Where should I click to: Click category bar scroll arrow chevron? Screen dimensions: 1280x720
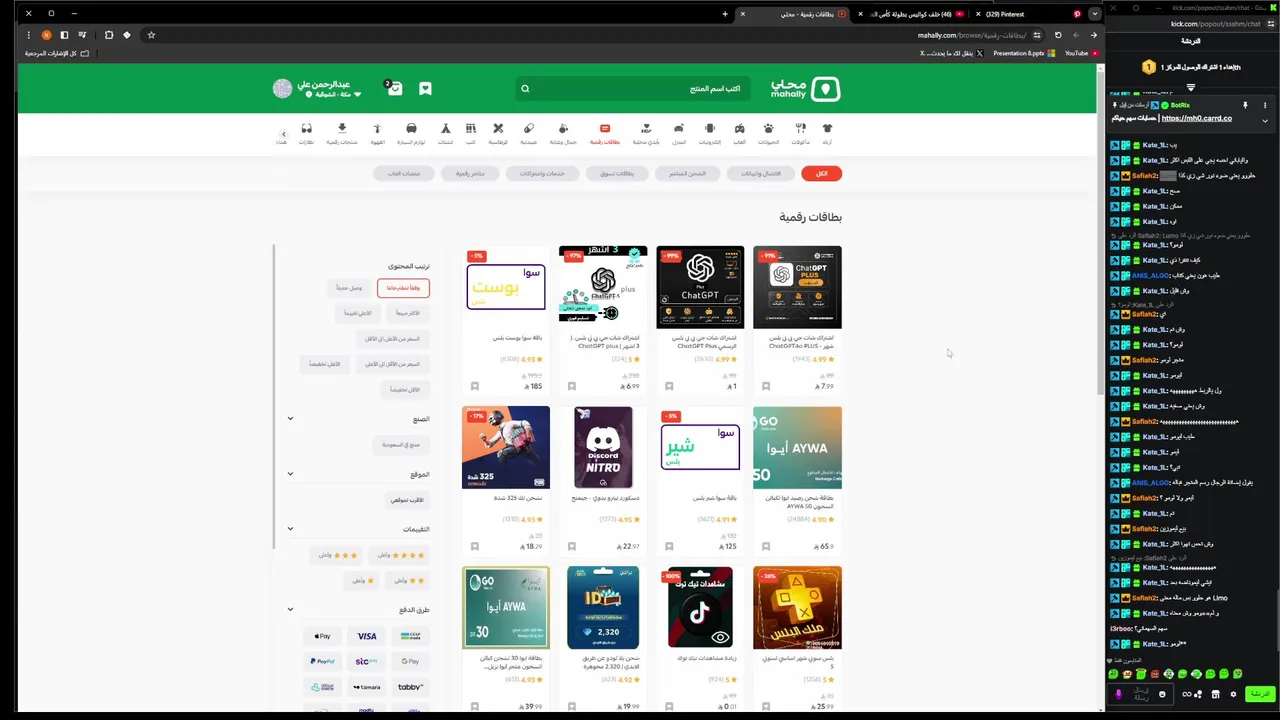coord(283,134)
